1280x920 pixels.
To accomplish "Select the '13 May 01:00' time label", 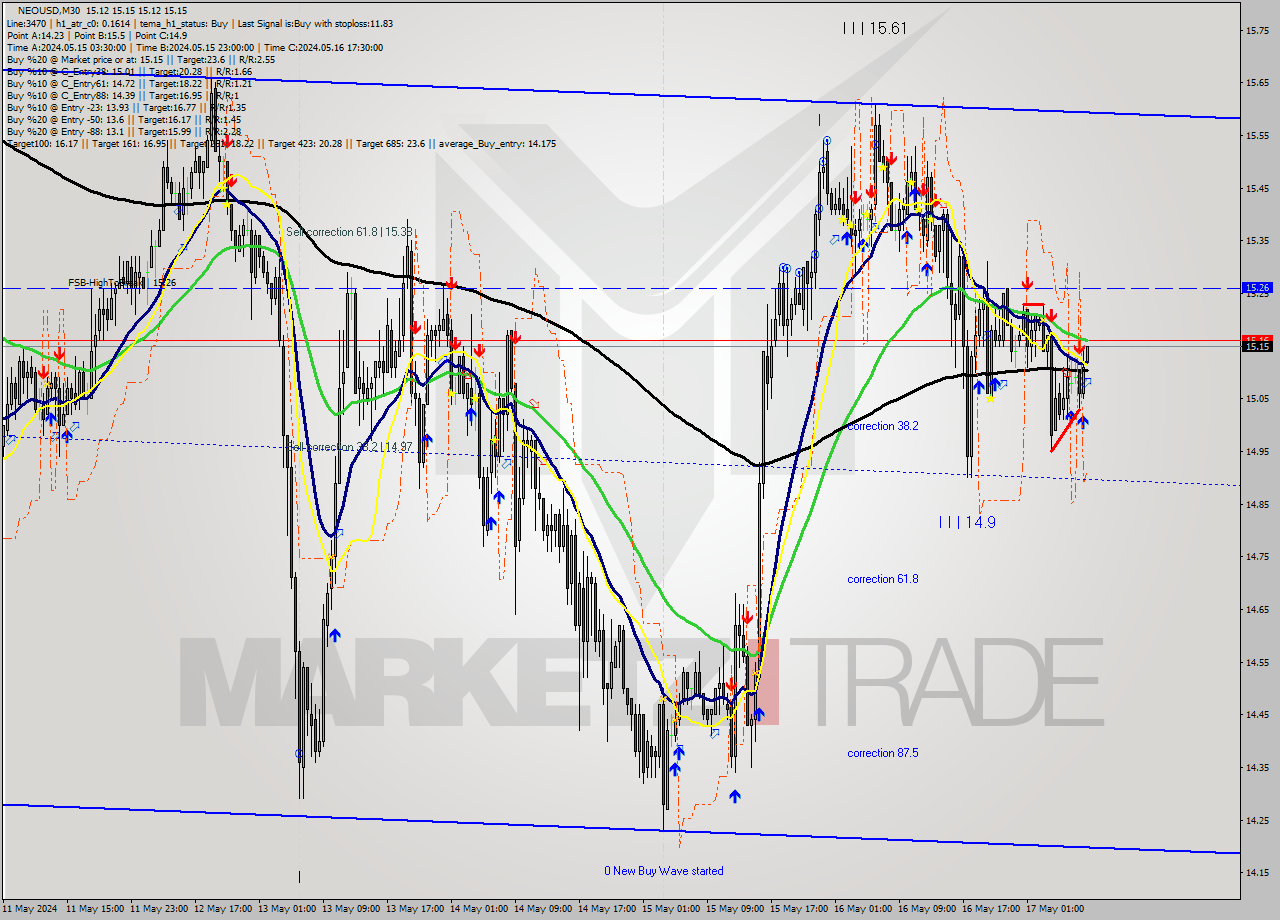I will (x=287, y=909).
